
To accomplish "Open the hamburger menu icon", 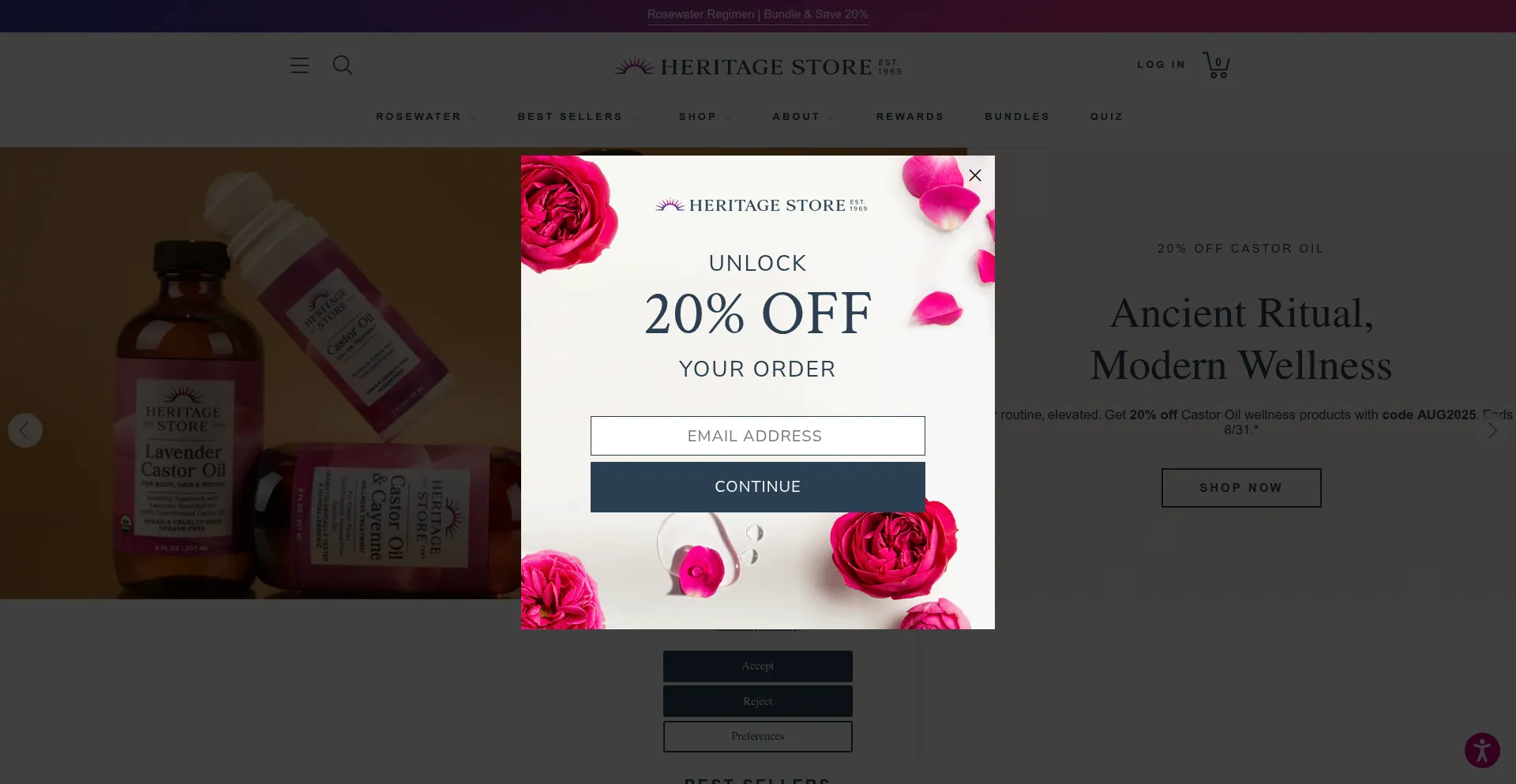I will [299, 66].
